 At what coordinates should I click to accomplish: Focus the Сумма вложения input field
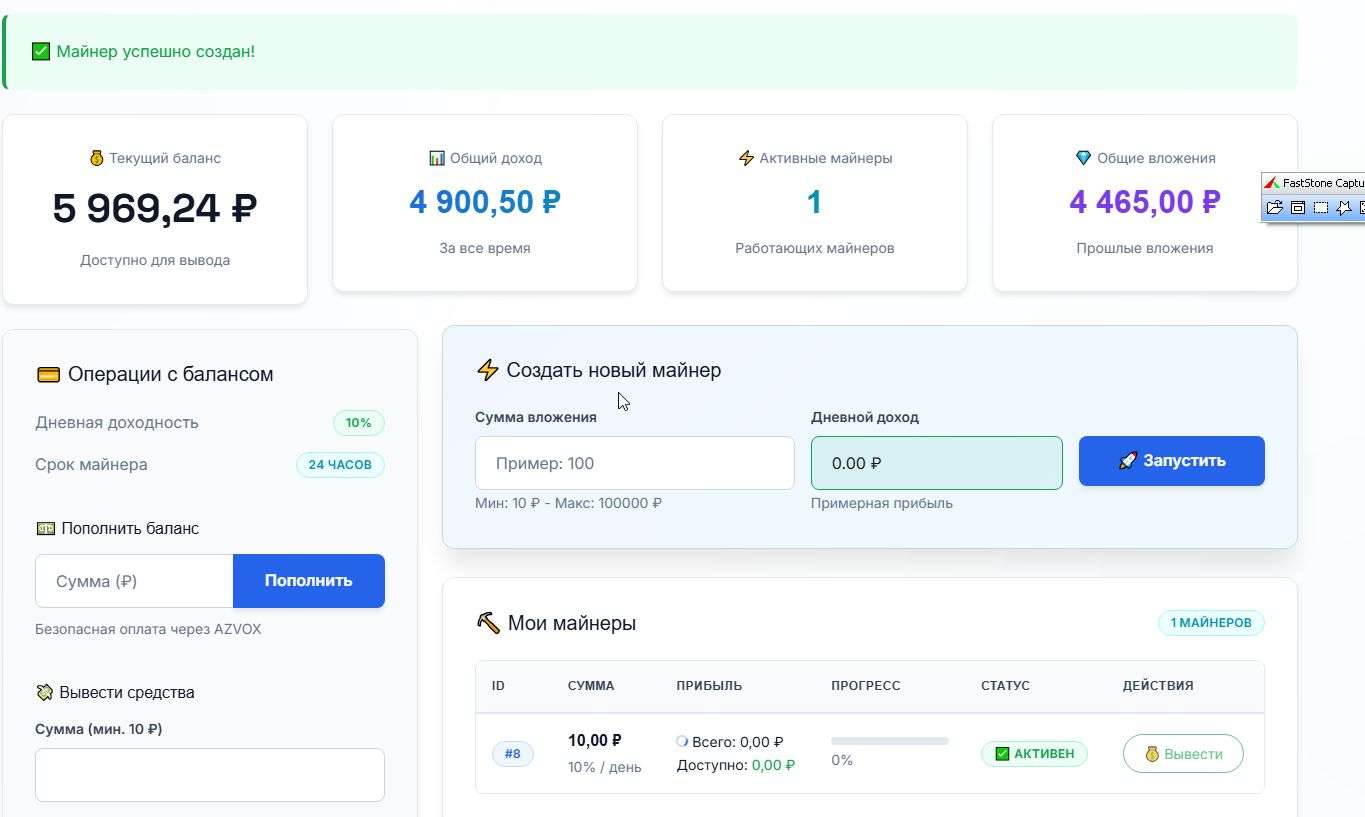(635, 463)
